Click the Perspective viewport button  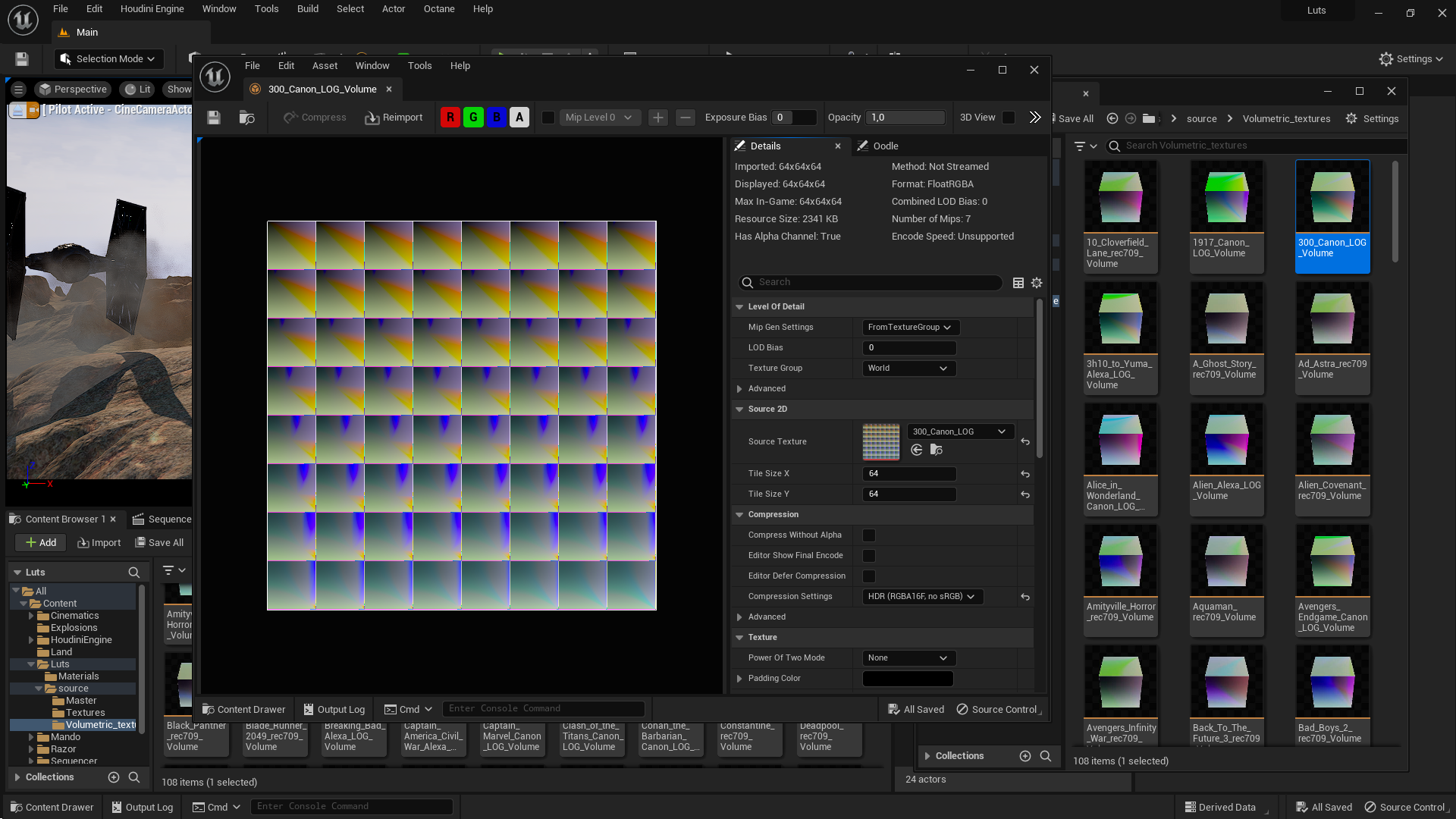(x=73, y=89)
